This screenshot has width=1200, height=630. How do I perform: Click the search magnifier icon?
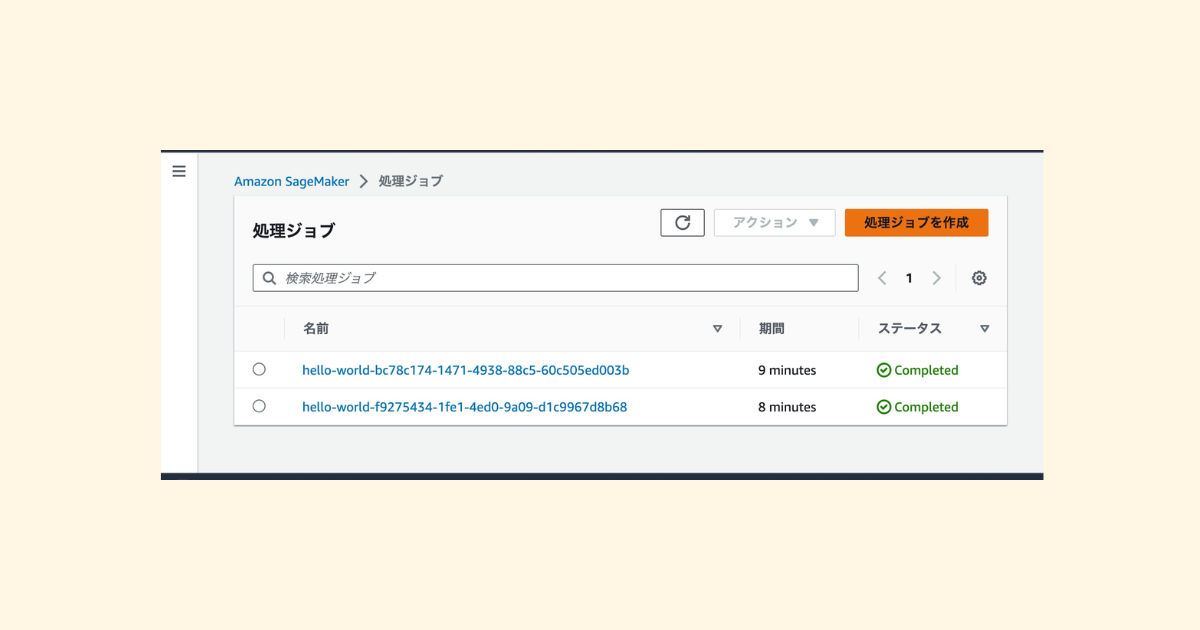click(x=269, y=278)
